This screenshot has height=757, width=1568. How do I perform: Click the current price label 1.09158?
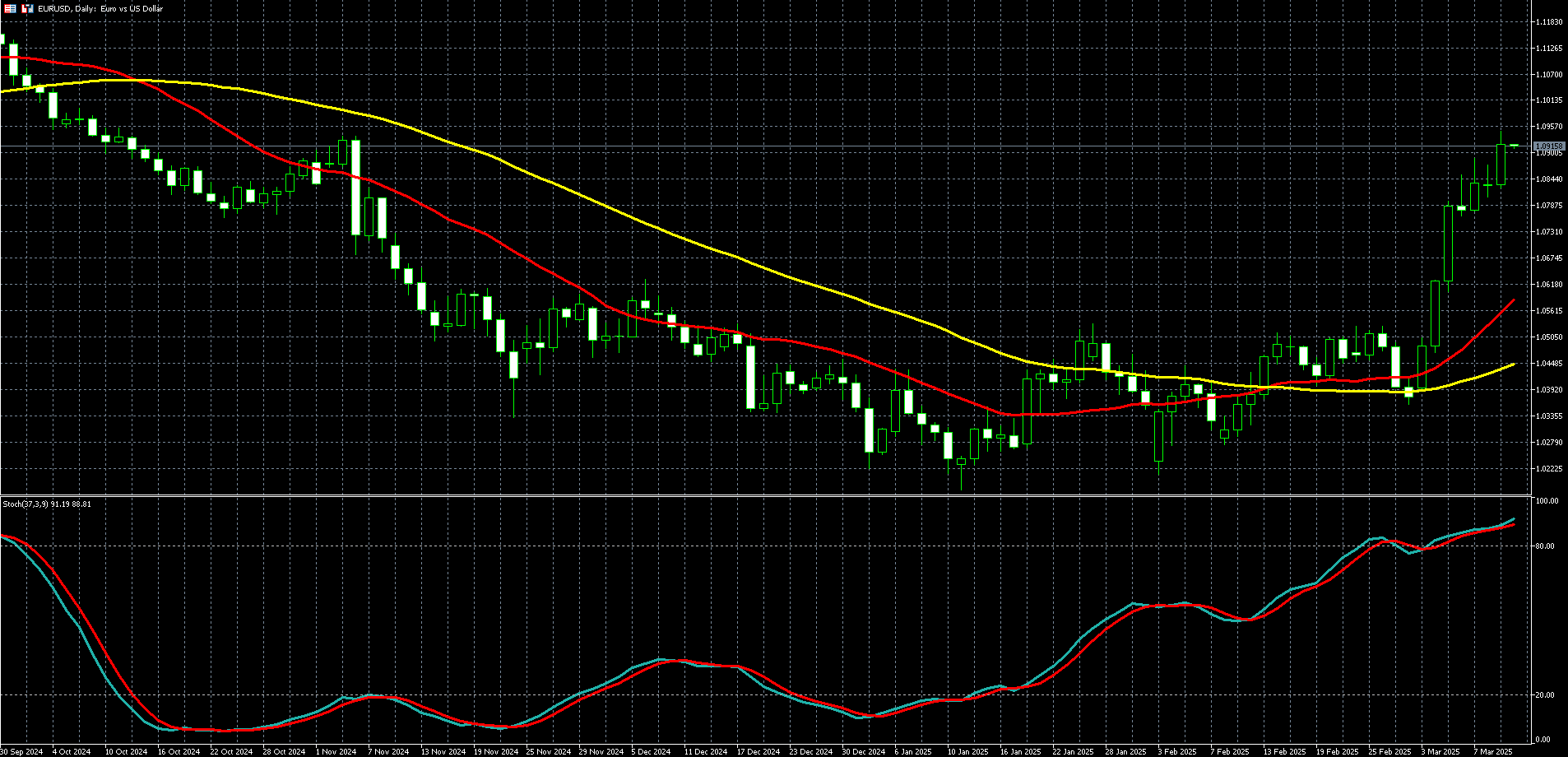pos(1548,146)
